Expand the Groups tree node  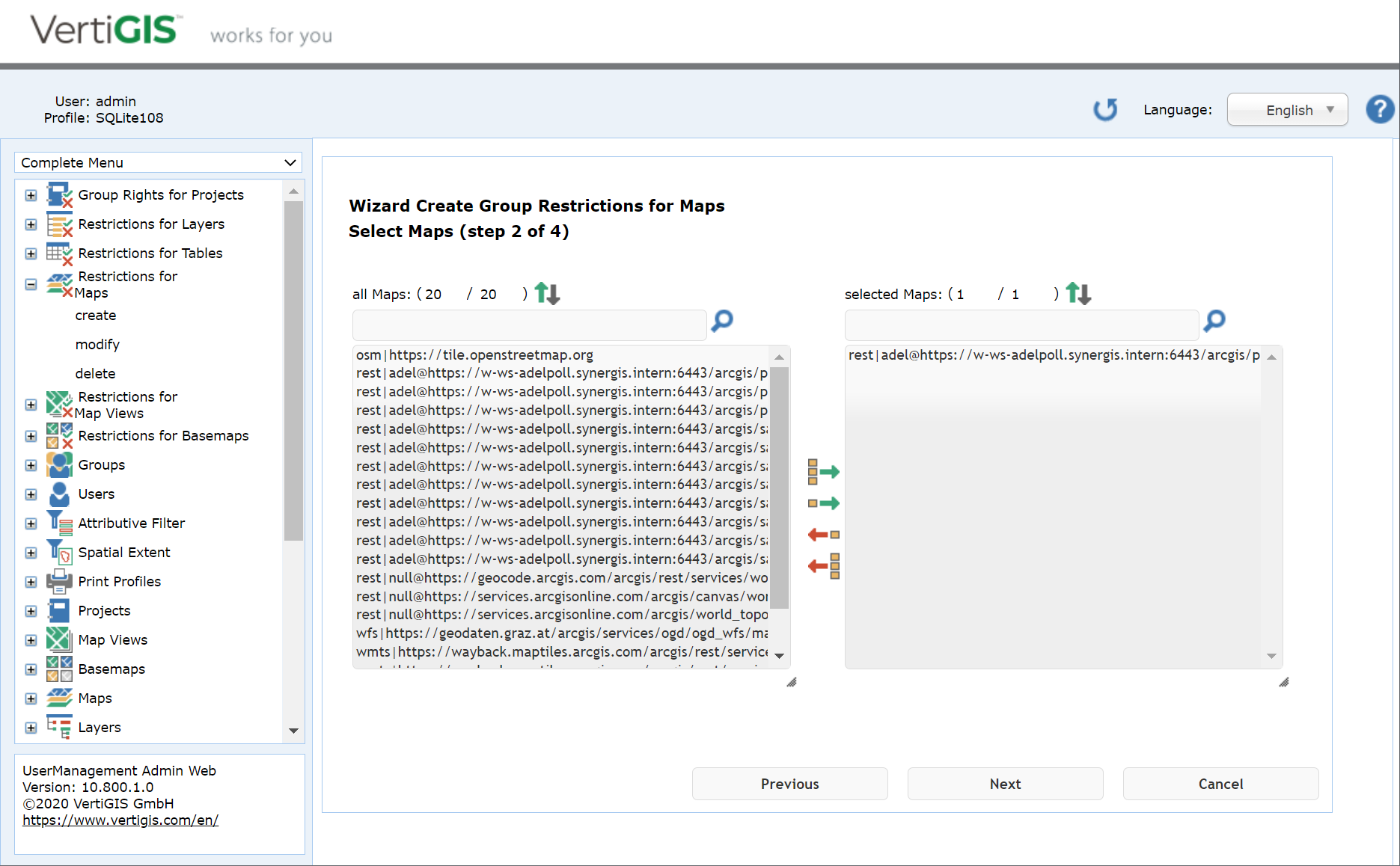coord(31,464)
